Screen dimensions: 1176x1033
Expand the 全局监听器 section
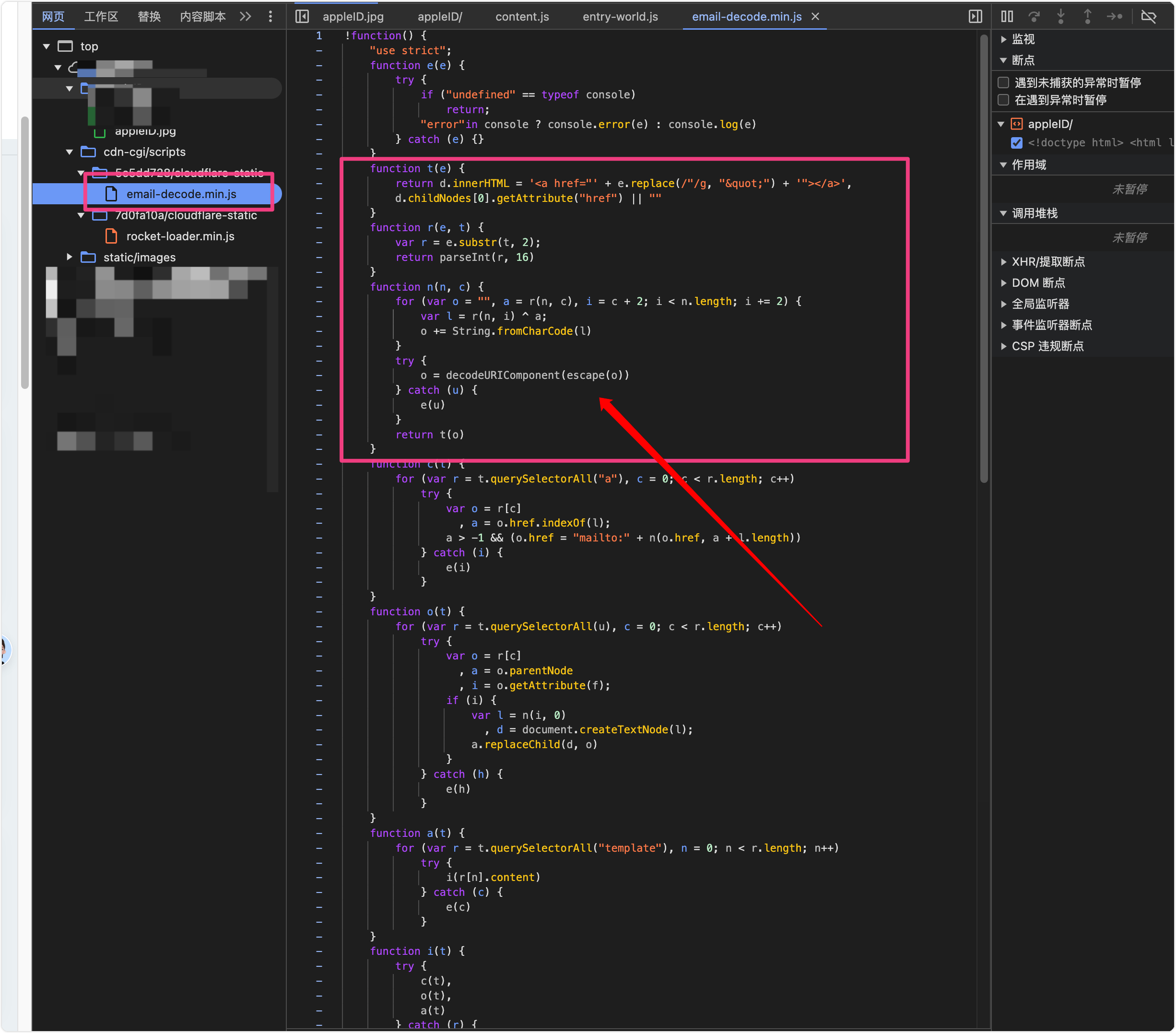[1004, 304]
